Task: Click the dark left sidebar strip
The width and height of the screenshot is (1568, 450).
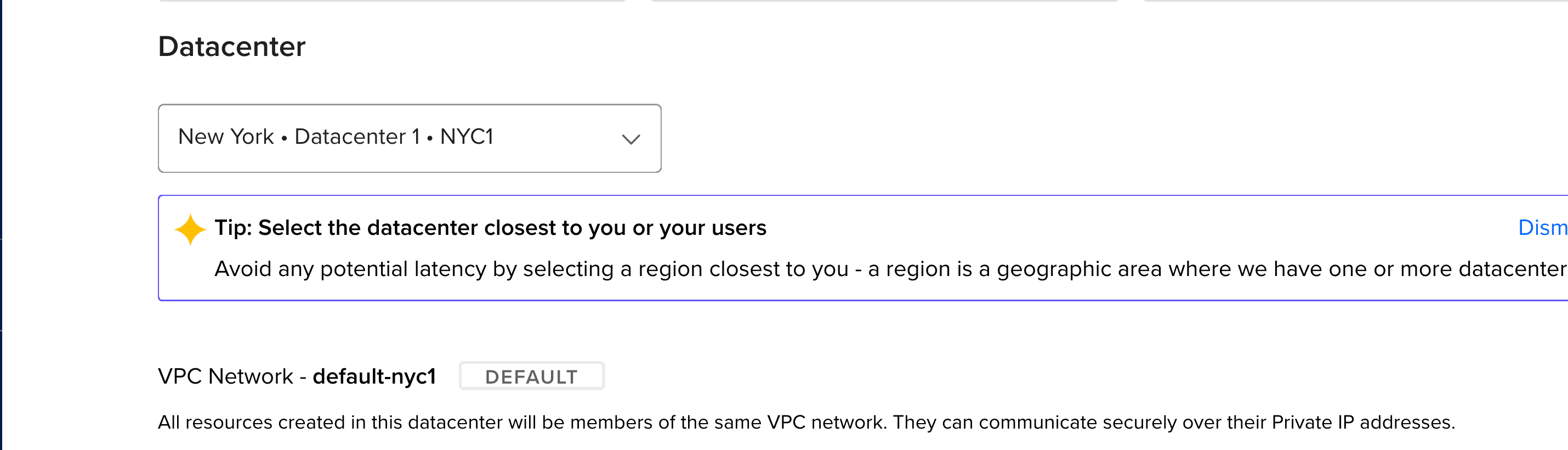Action: [x=1, y=224]
